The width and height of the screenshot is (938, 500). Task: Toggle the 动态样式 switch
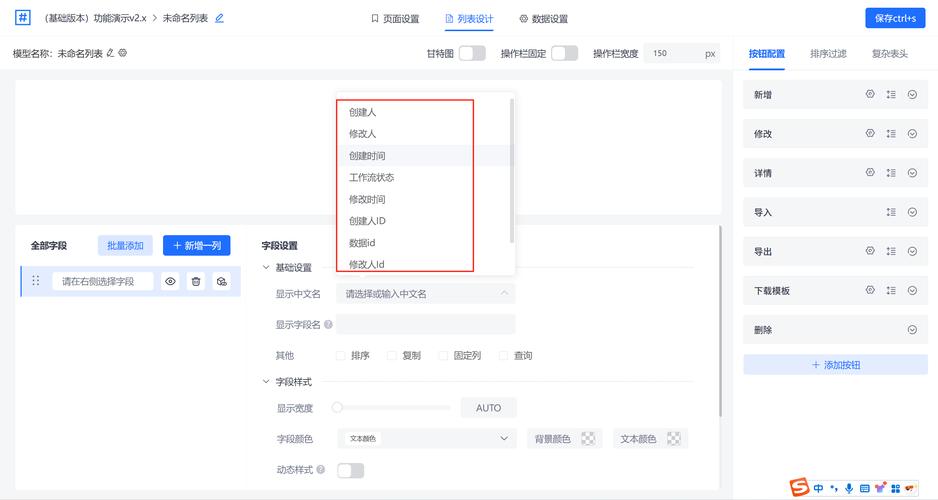click(351, 470)
